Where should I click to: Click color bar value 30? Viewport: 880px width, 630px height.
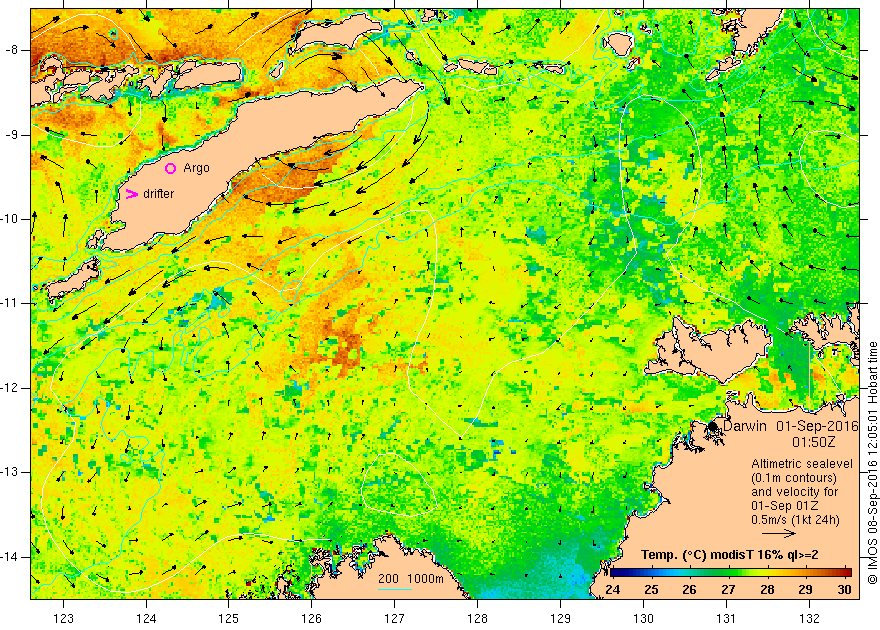click(844, 590)
